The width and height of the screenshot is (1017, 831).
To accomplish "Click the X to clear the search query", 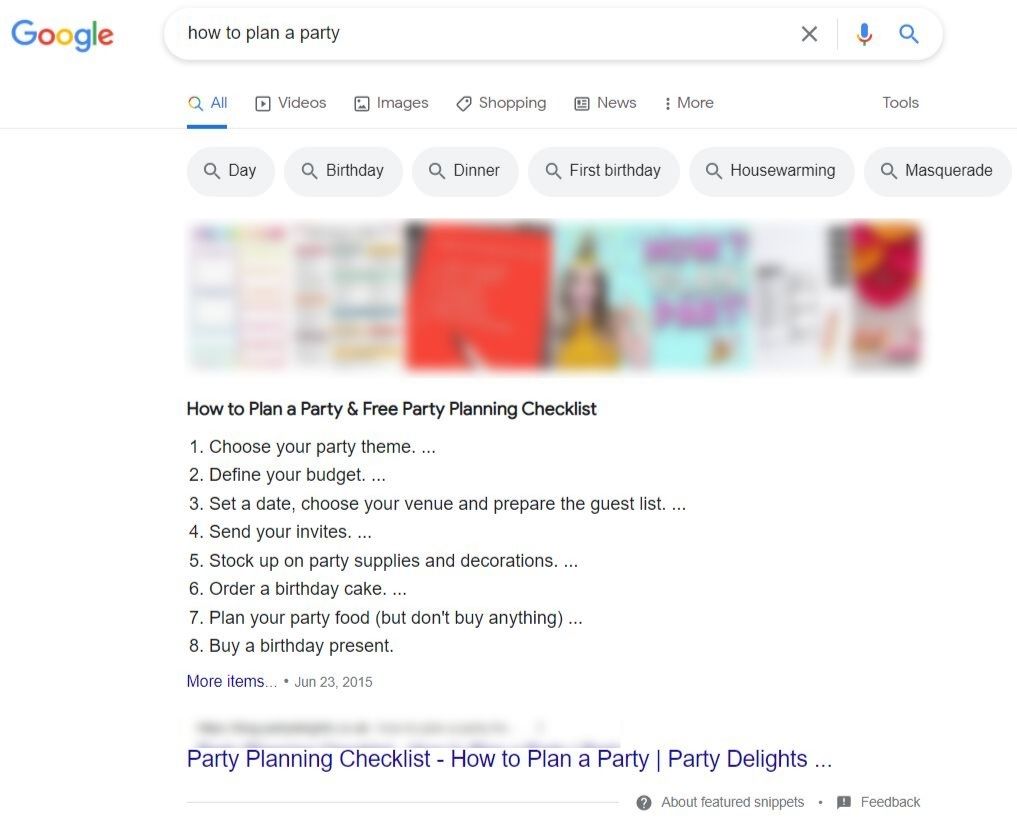I will click(x=809, y=33).
